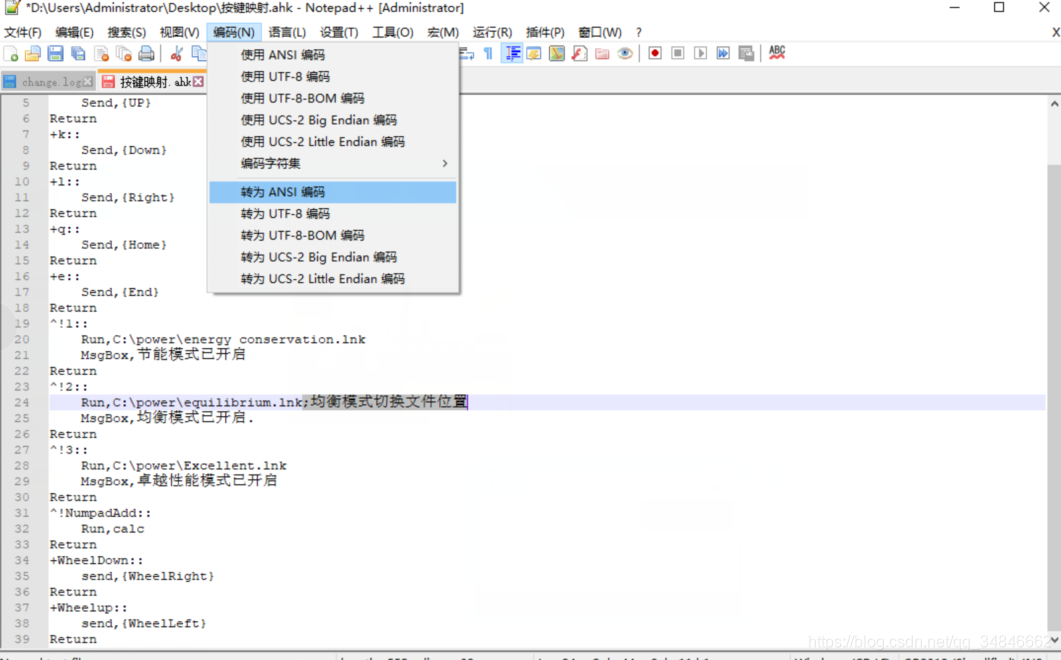Select 使用 ANSI 编码 option
1061x660 pixels.
[x=333, y=55]
